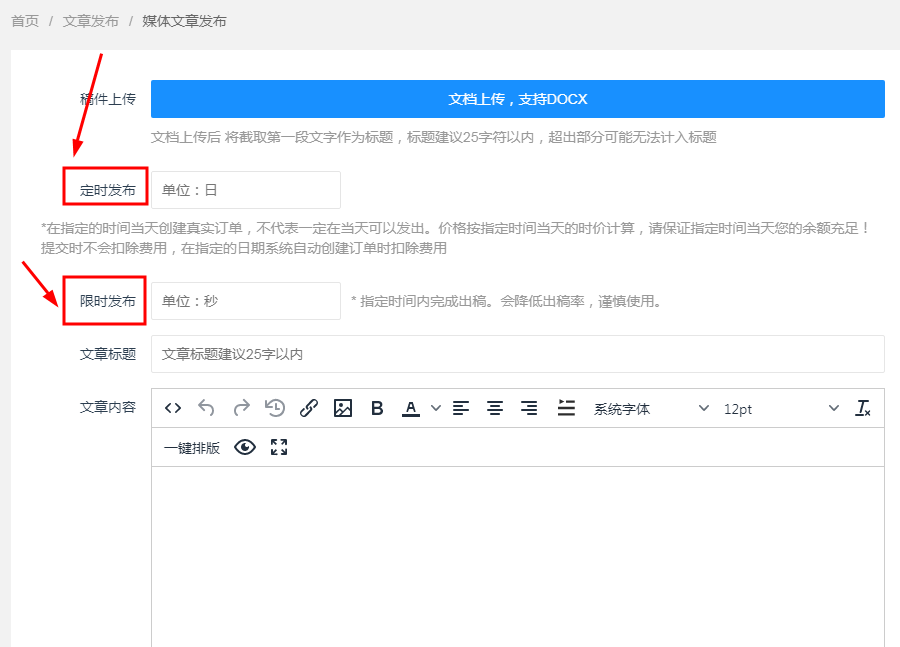Click the 文章标题 field label

click(108, 354)
